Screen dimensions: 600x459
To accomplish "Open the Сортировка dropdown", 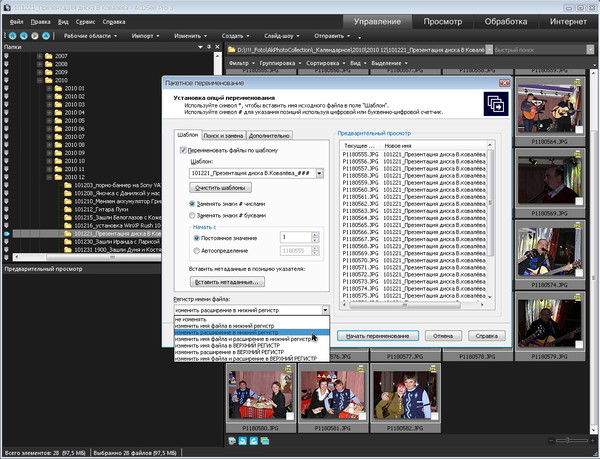I will (x=326, y=63).
